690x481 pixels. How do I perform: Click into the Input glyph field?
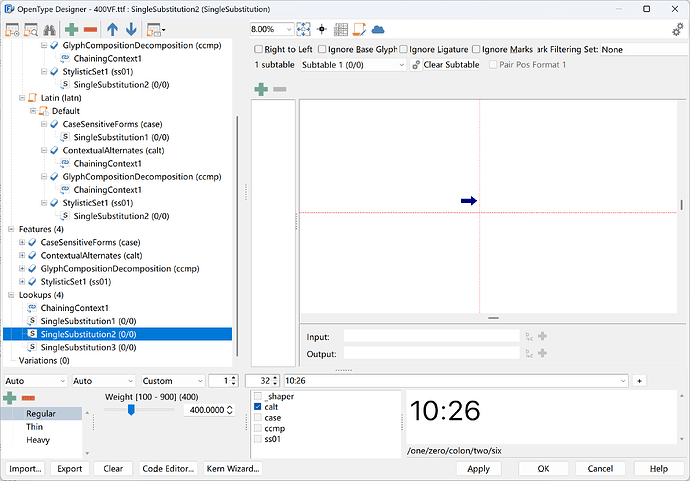431,336
